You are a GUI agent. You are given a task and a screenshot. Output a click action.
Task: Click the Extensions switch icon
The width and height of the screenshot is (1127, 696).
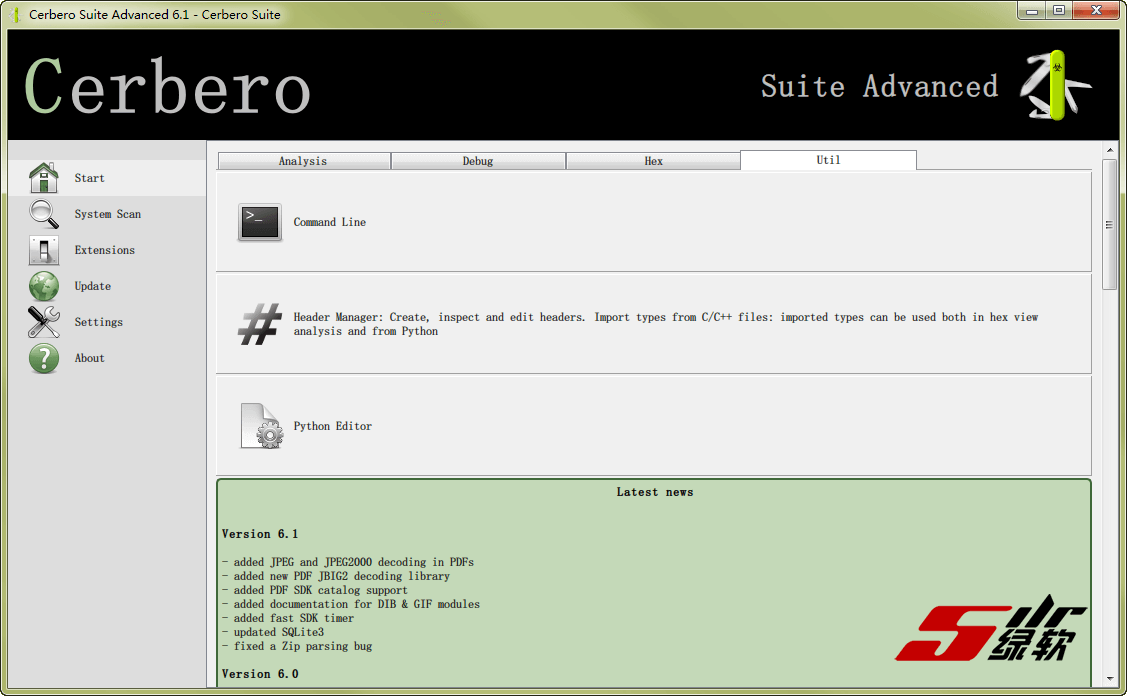point(44,250)
